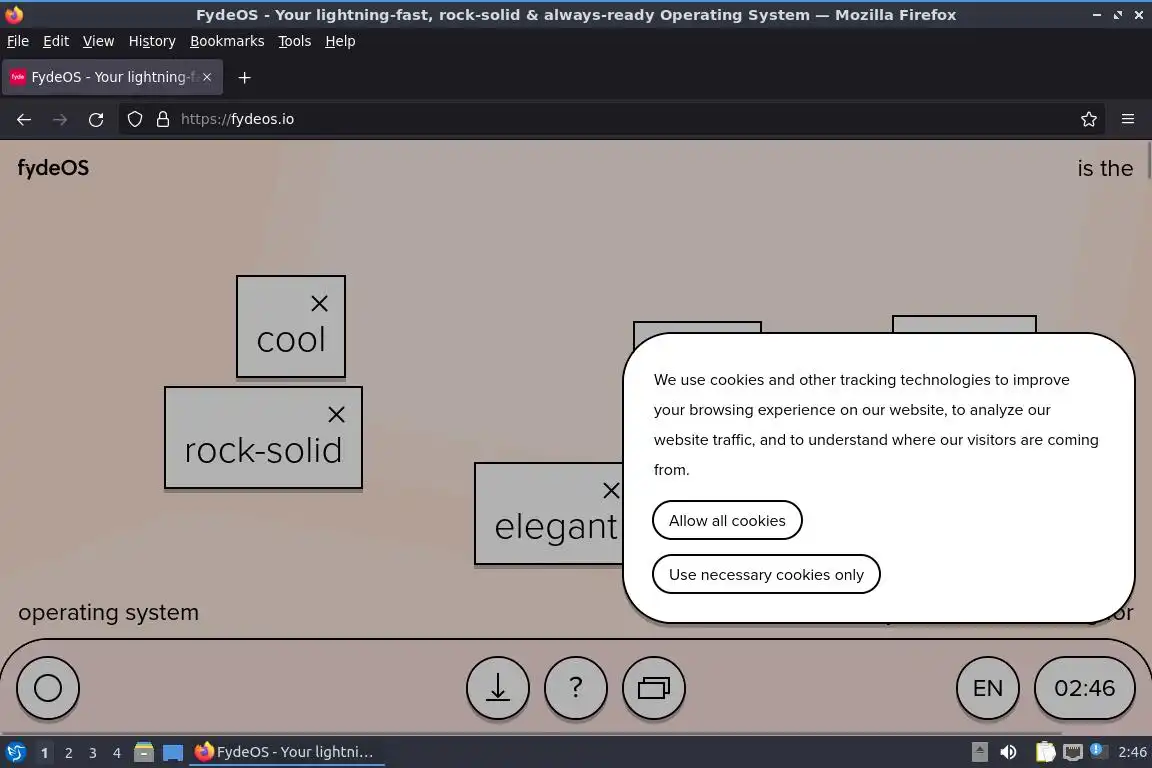The height and width of the screenshot is (768, 1152).
Task: Open the taskbar start menu icon
Action: click(15, 752)
